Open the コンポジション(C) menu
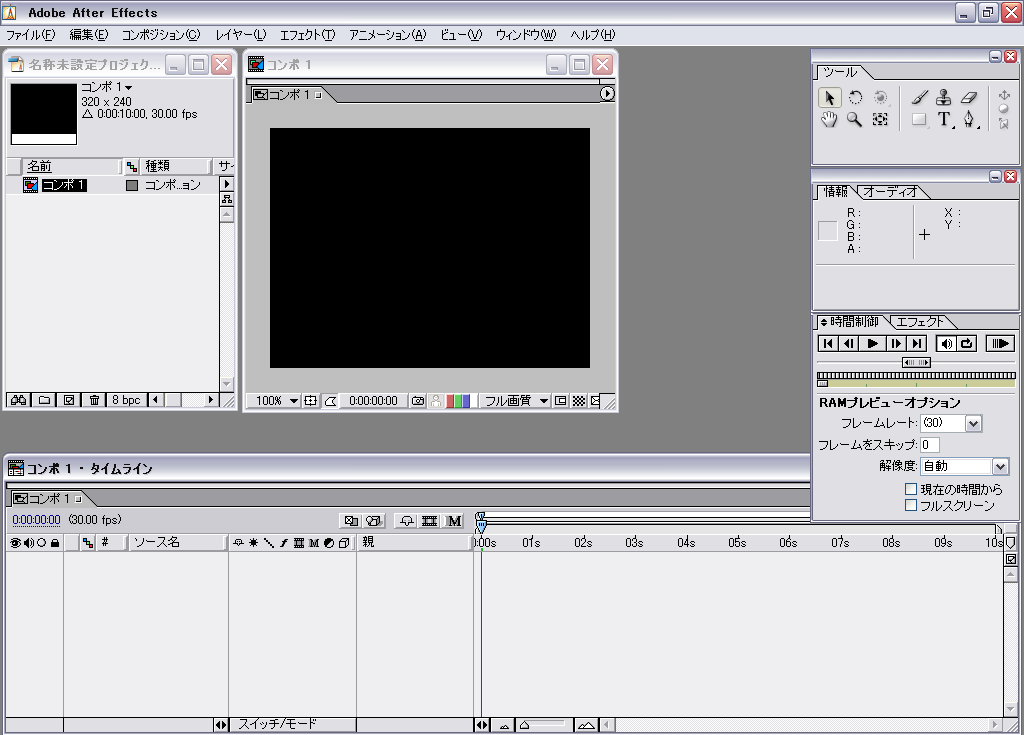This screenshot has width=1024, height=735. click(x=161, y=35)
